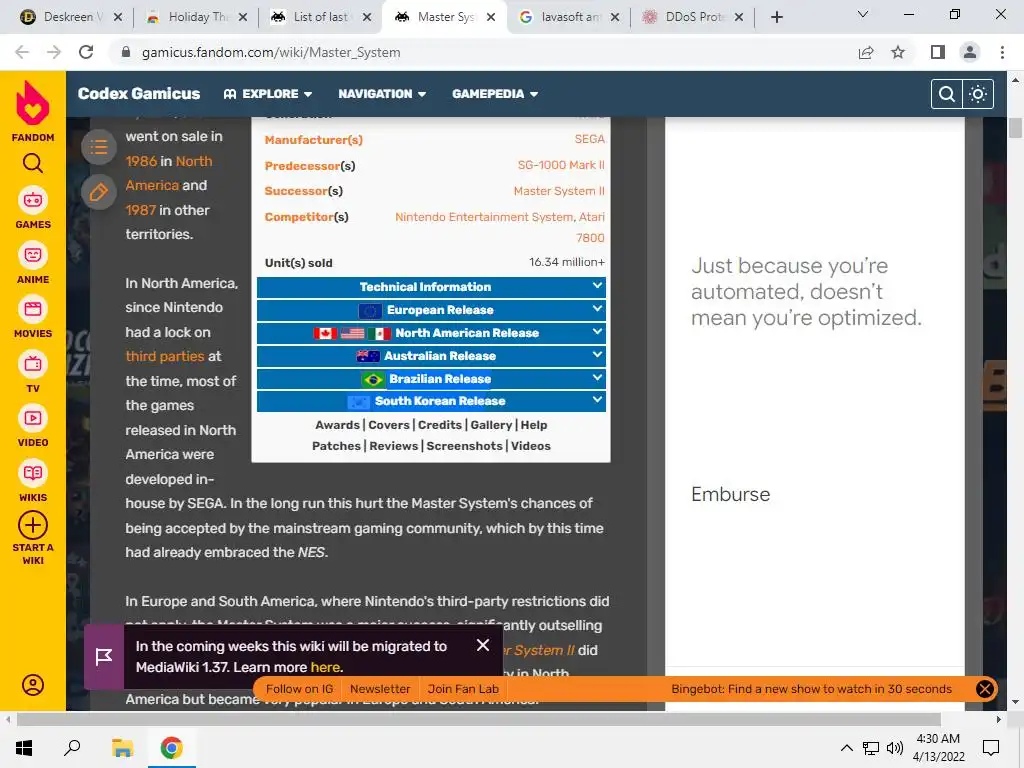Screen dimensions: 1024x768
Task: Open the TV section icon
Action: [x=33, y=364]
